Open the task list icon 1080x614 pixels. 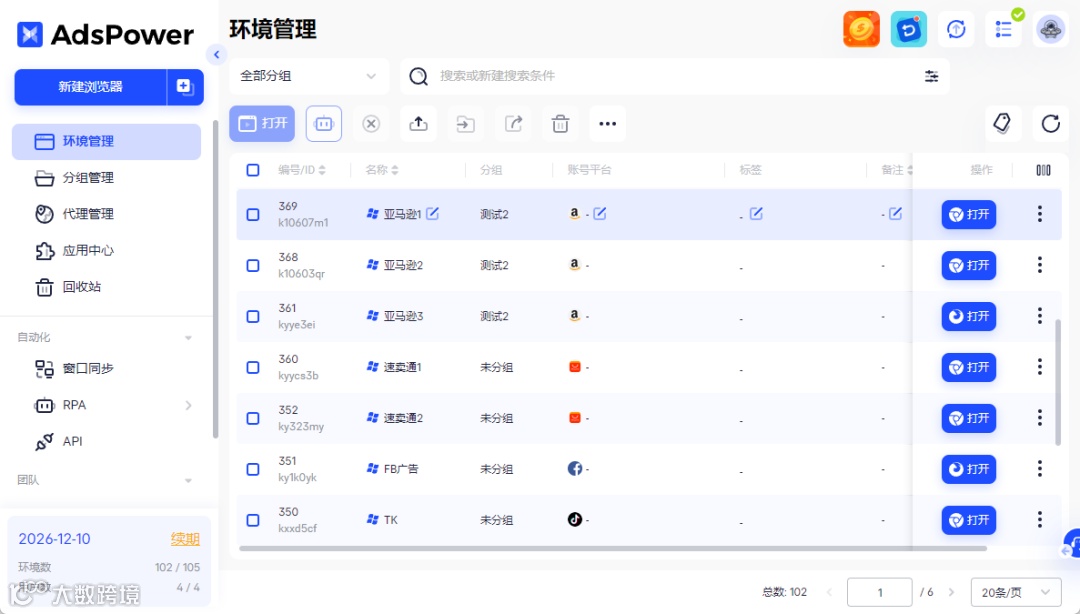[1004, 30]
